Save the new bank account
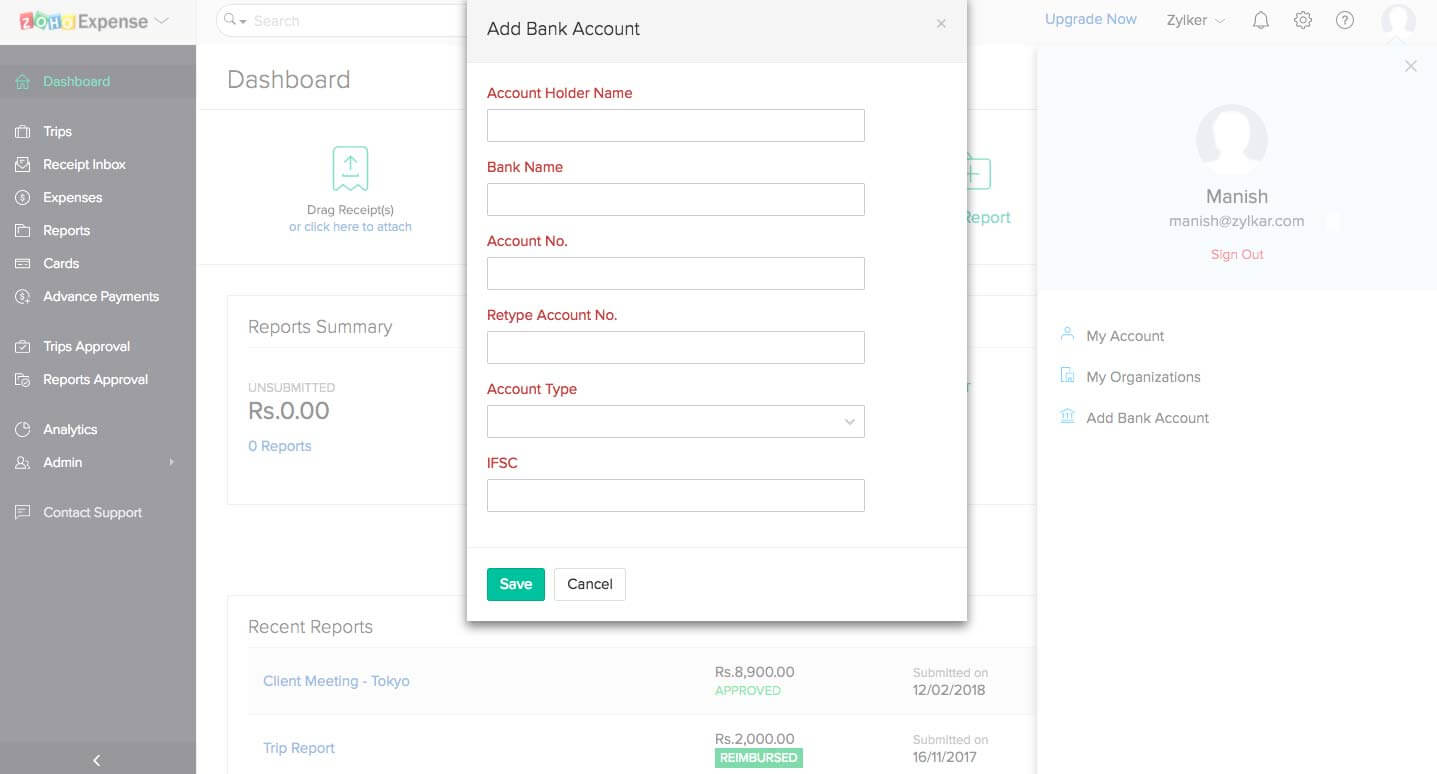Screen dimensions: 1437x774 click(515, 584)
